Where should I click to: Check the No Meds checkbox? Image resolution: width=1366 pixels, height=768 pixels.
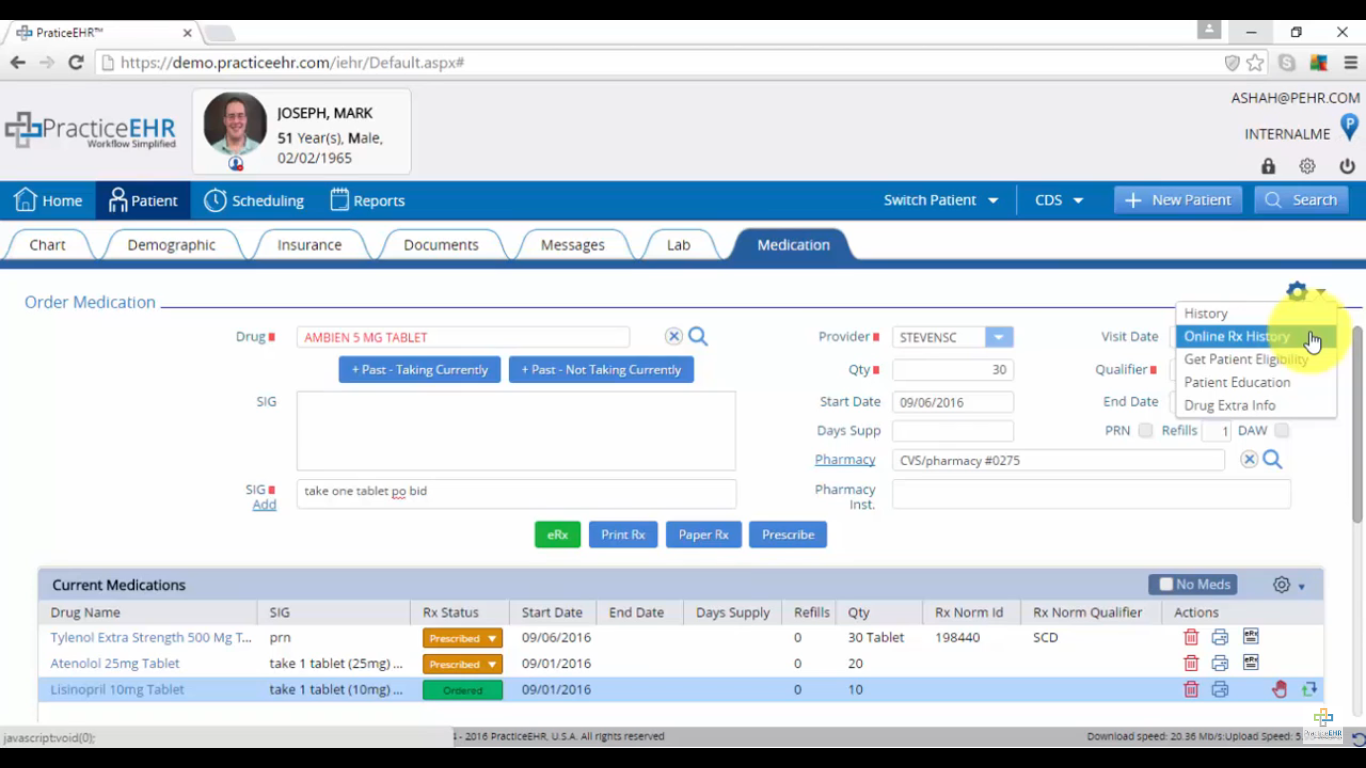(1166, 585)
